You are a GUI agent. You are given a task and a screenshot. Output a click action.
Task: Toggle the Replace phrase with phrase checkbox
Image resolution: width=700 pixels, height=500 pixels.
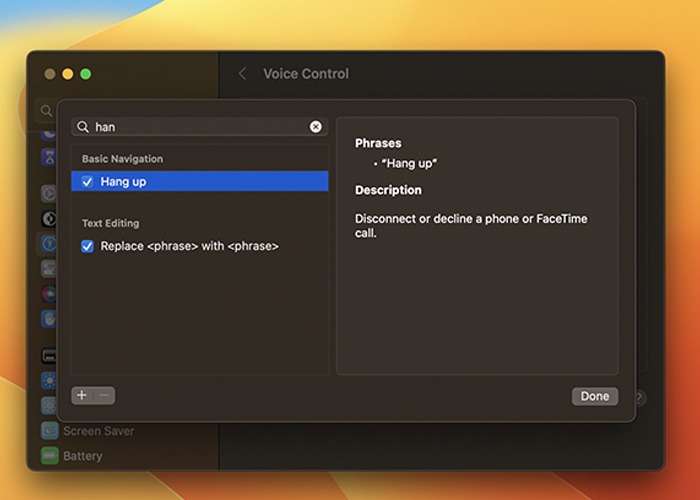click(88, 246)
